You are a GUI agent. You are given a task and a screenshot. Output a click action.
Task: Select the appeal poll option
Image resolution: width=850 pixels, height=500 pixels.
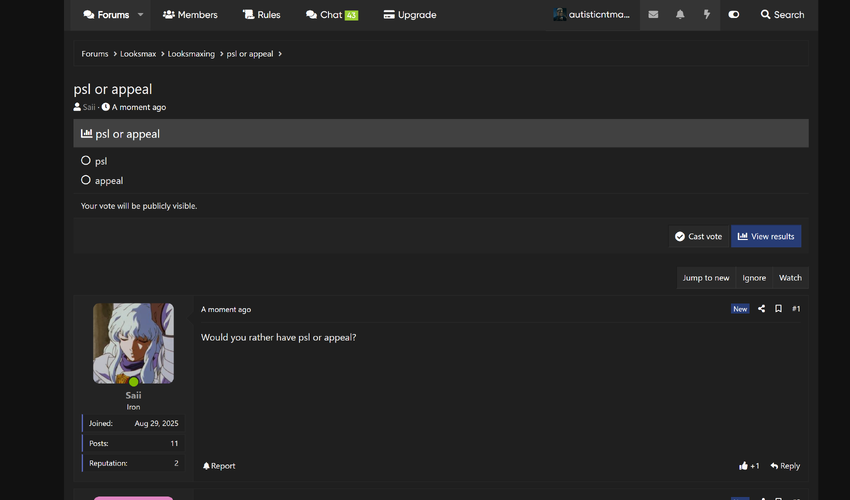coord(86,180)
